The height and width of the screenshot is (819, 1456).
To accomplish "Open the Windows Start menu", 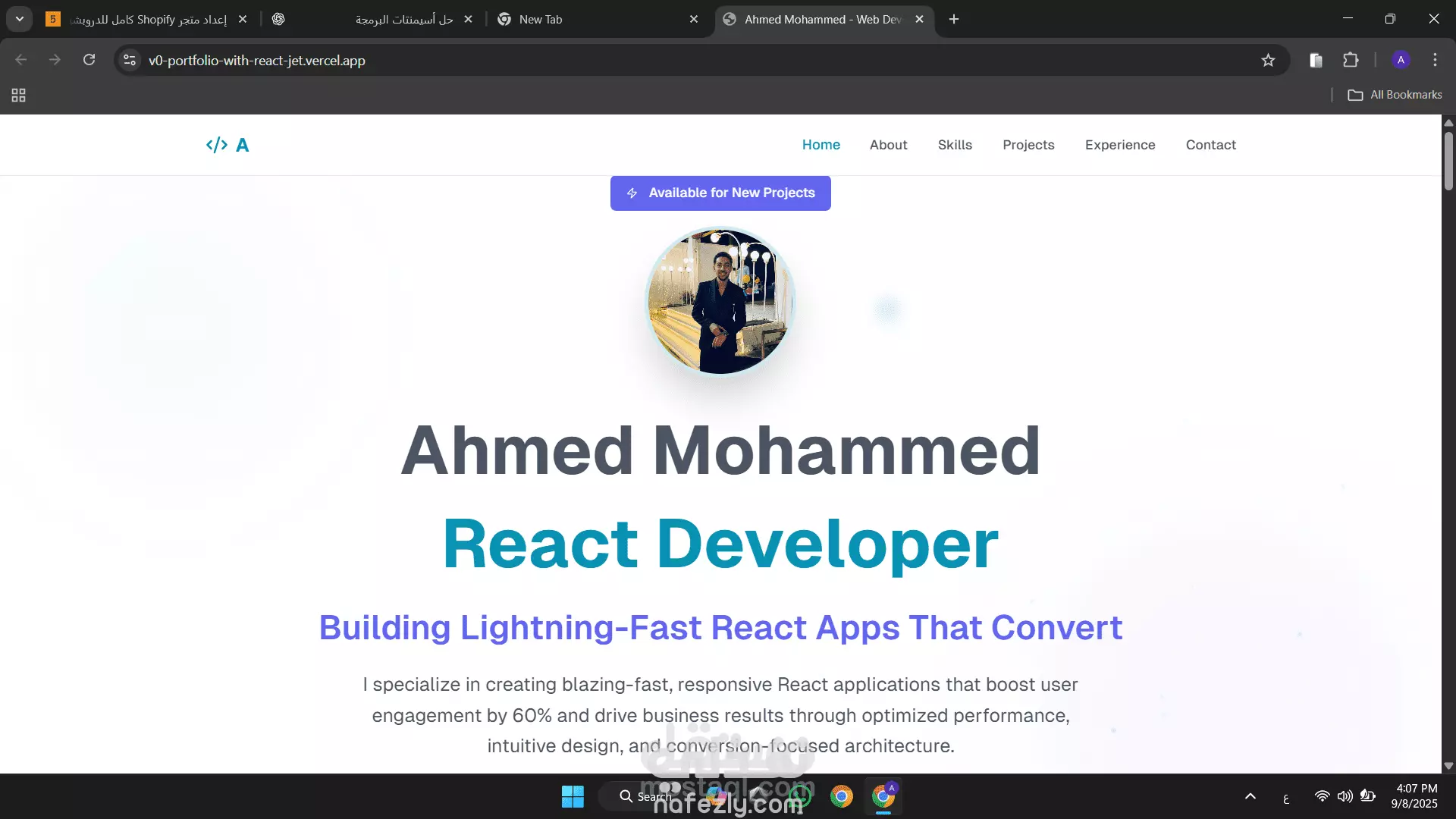I will point(573,796).
